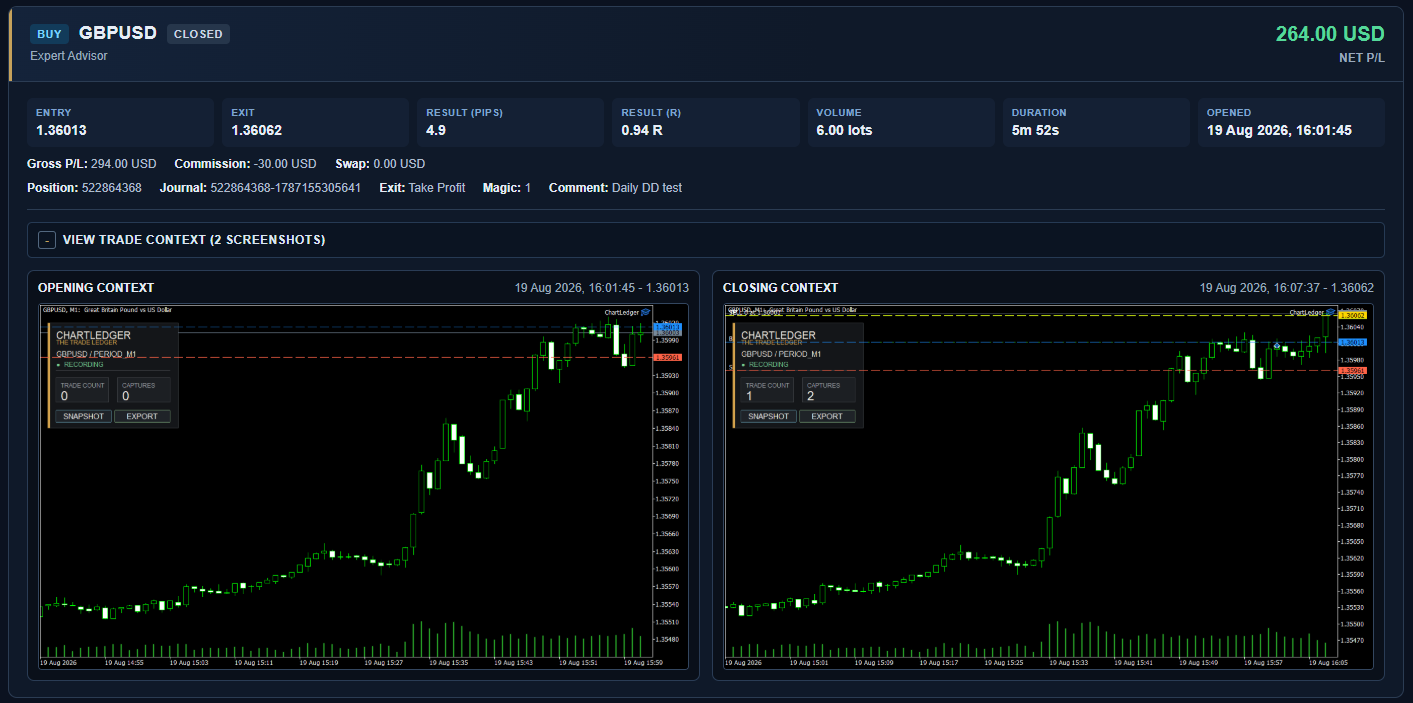
Task: Click the Magic: 1 text
Action: (x=507, y=188)
